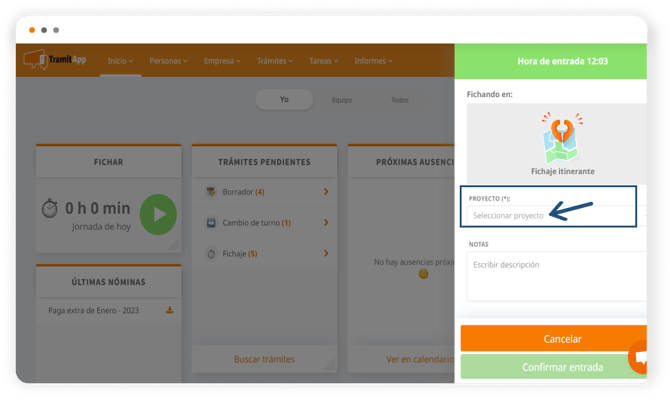
Task: Click the Fichar card header
Action: (109, 162)
